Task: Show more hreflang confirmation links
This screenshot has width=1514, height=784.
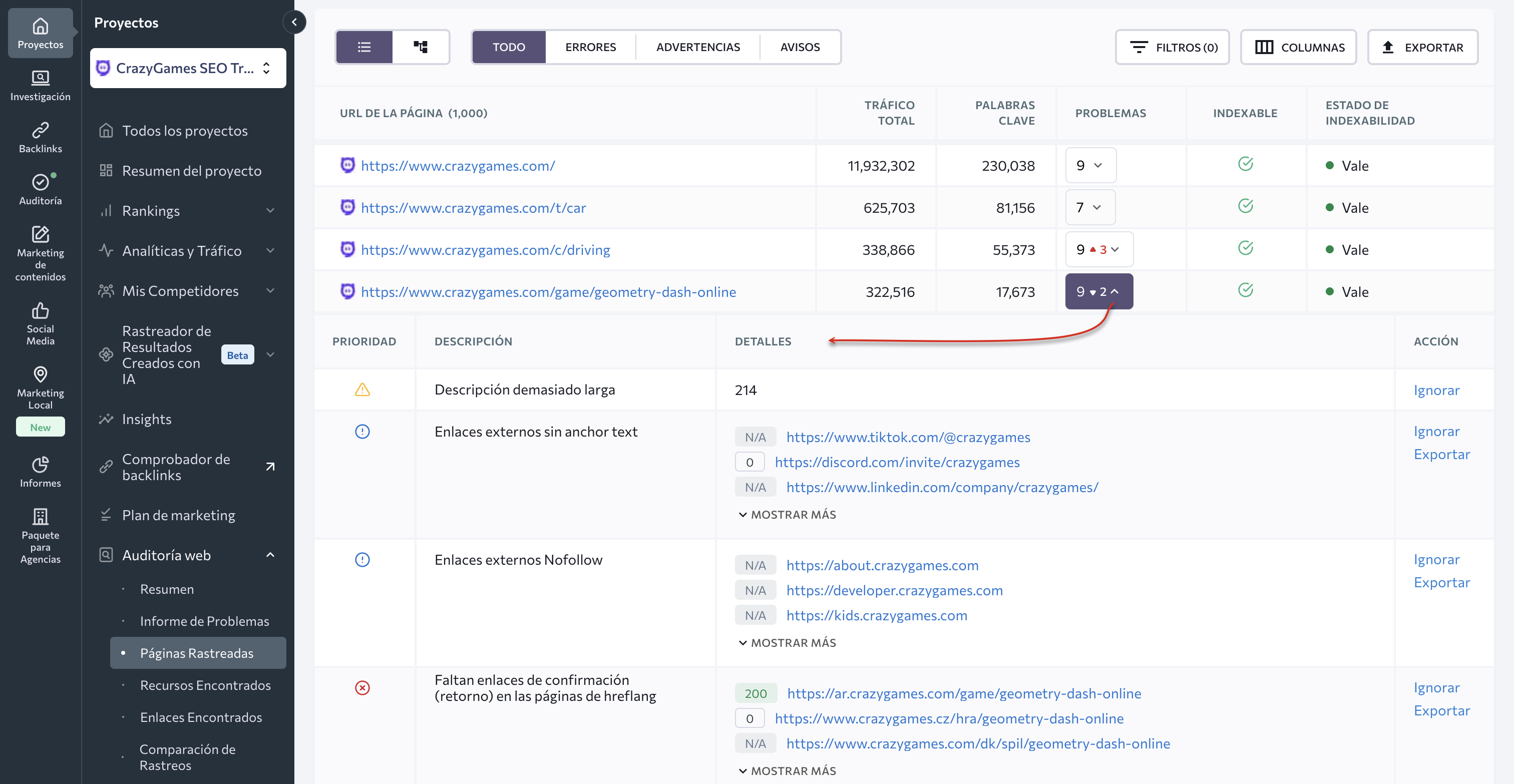Action: coord(788,770)
